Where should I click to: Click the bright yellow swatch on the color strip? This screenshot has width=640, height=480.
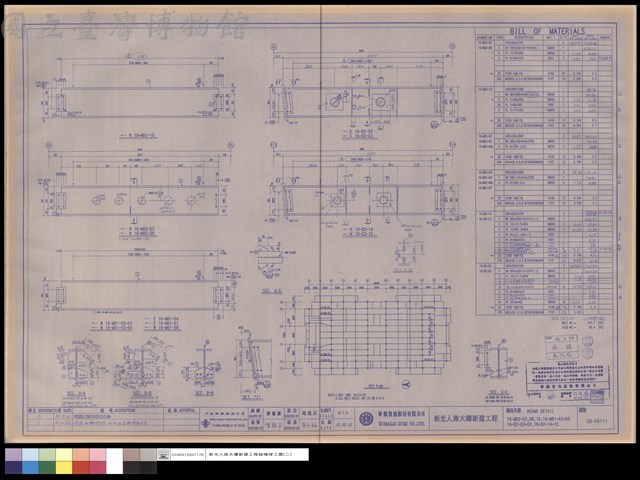point(64,468)
